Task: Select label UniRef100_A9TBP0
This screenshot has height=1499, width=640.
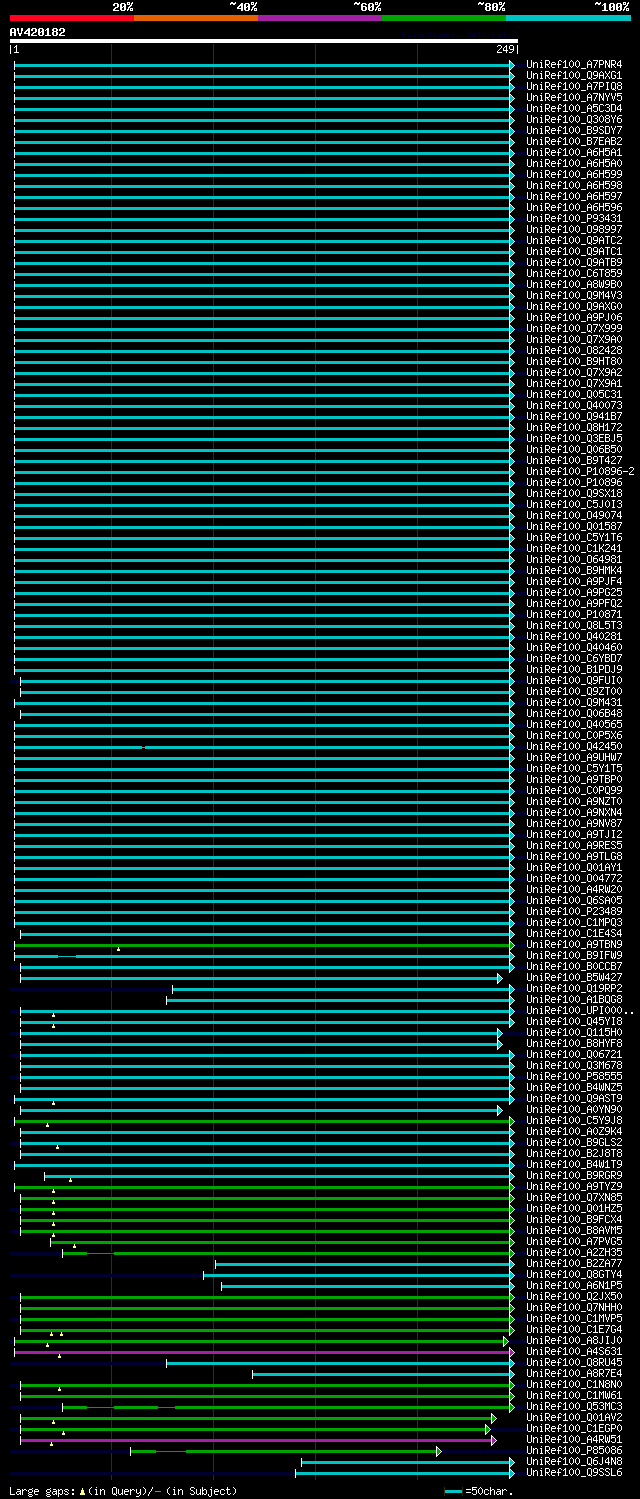Action: point(574,779)
